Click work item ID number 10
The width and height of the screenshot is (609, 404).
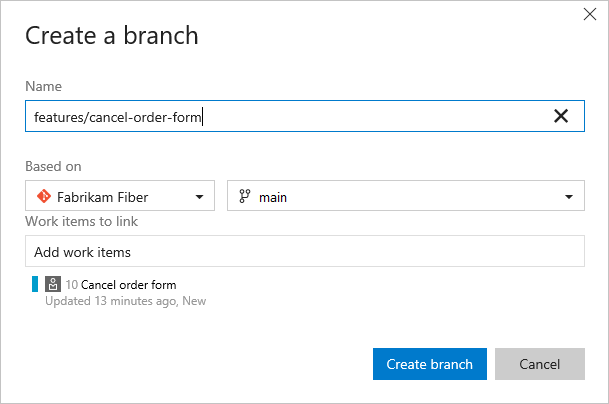[71, 285]
